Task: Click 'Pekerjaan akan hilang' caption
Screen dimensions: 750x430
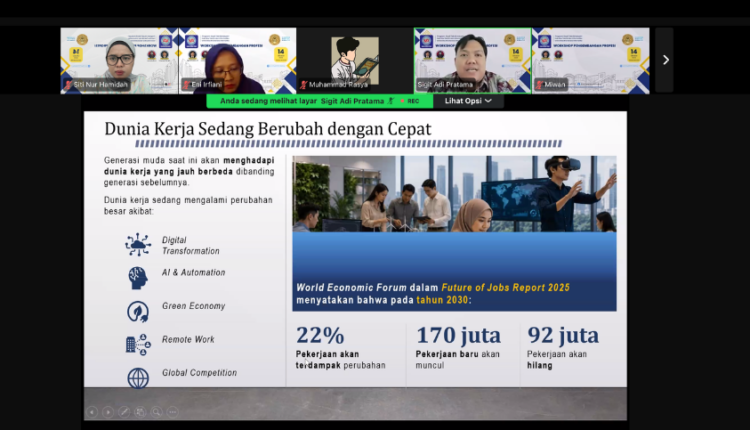Action: click(557, 360)
